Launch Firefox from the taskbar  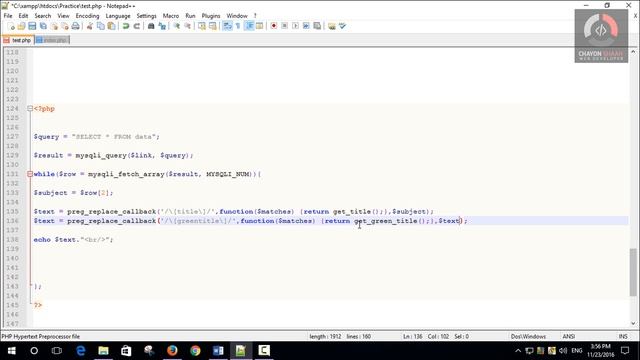(x=172, y=351)
